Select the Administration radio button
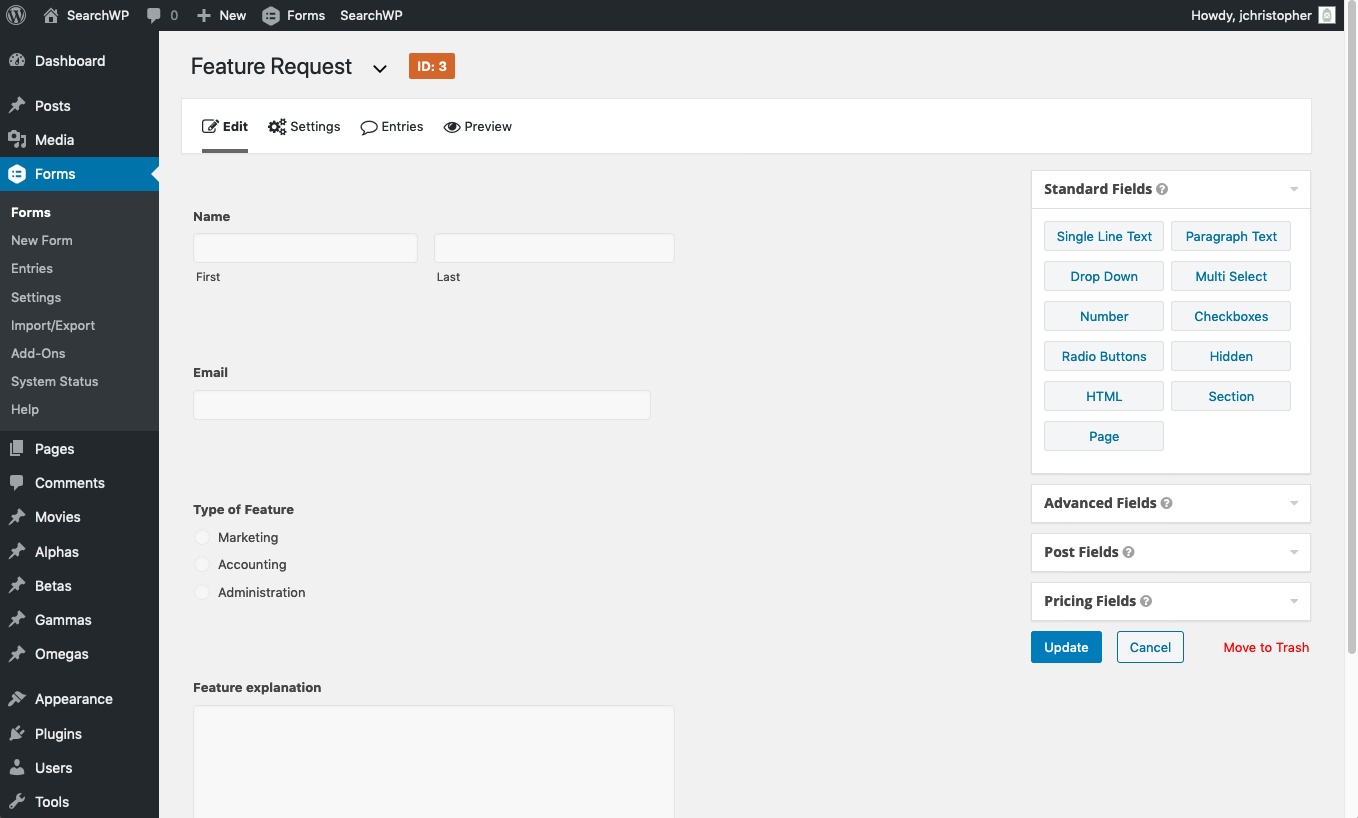 pos(202,593)
